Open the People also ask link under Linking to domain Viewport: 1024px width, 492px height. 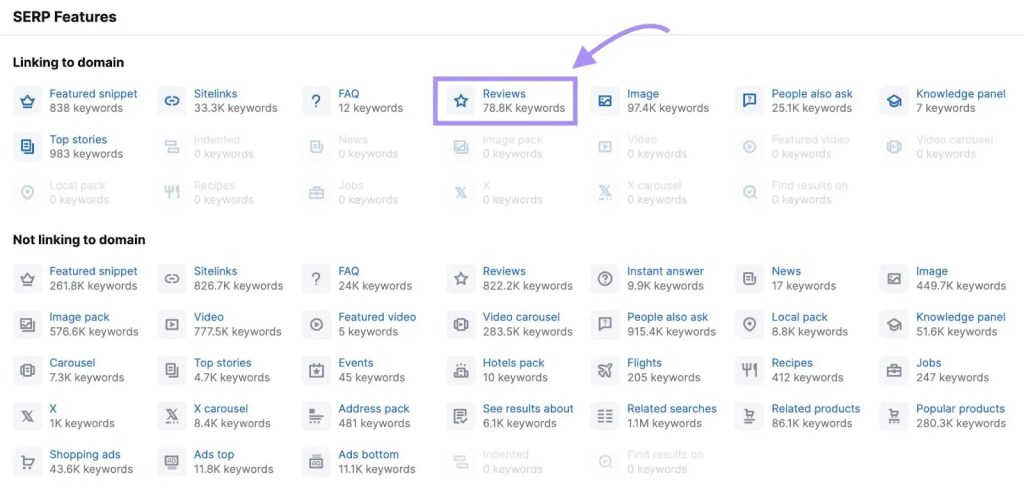811,94
